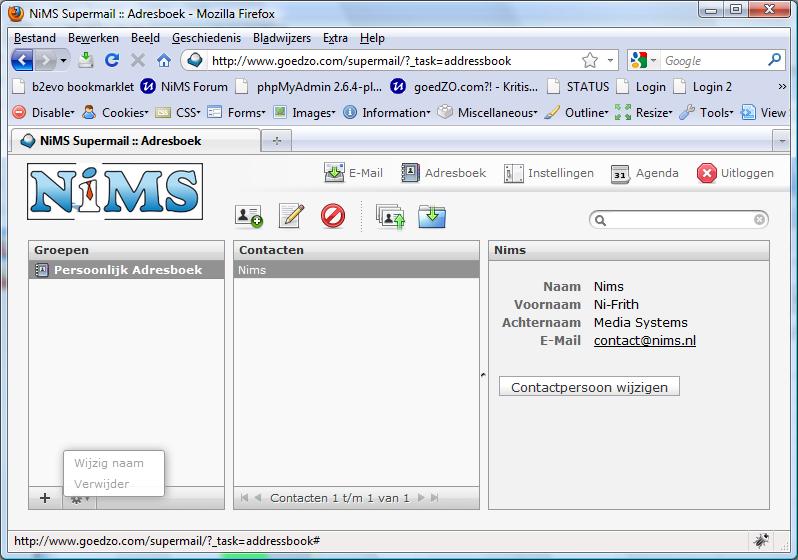
Task: Go to the Firefox home page
Action: (x=164, y=60)
